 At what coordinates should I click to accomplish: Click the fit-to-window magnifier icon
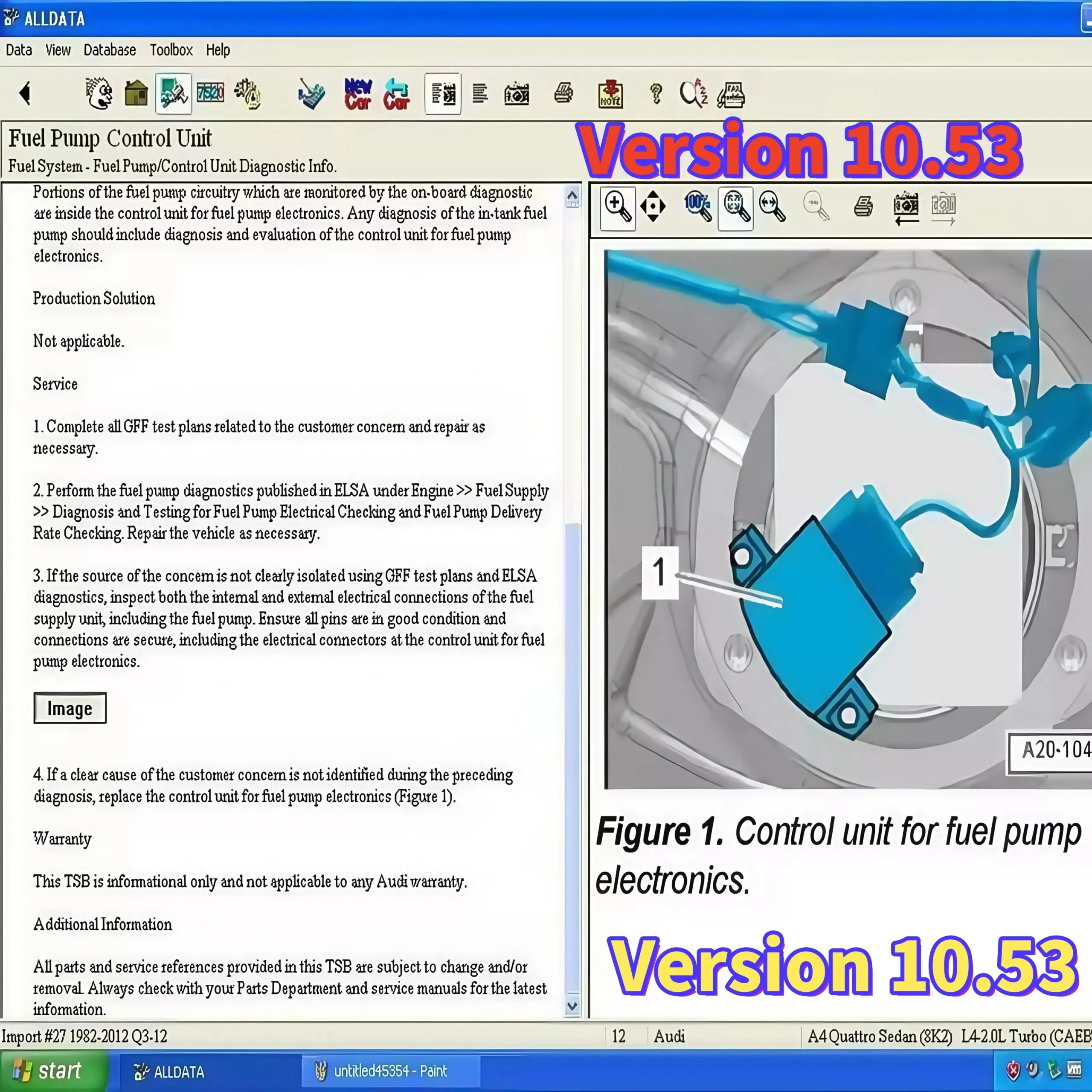point(735,207)
